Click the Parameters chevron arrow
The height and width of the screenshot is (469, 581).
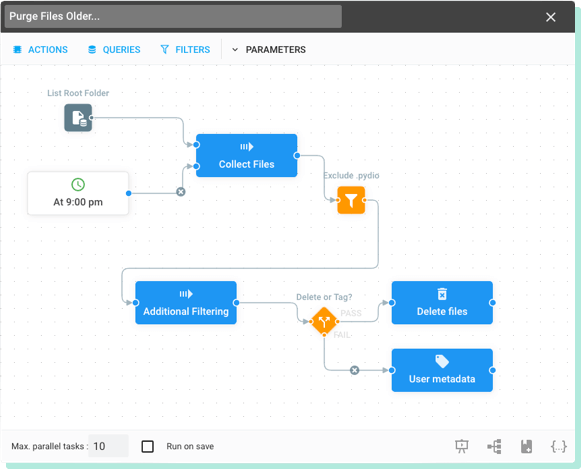point(235,50)
